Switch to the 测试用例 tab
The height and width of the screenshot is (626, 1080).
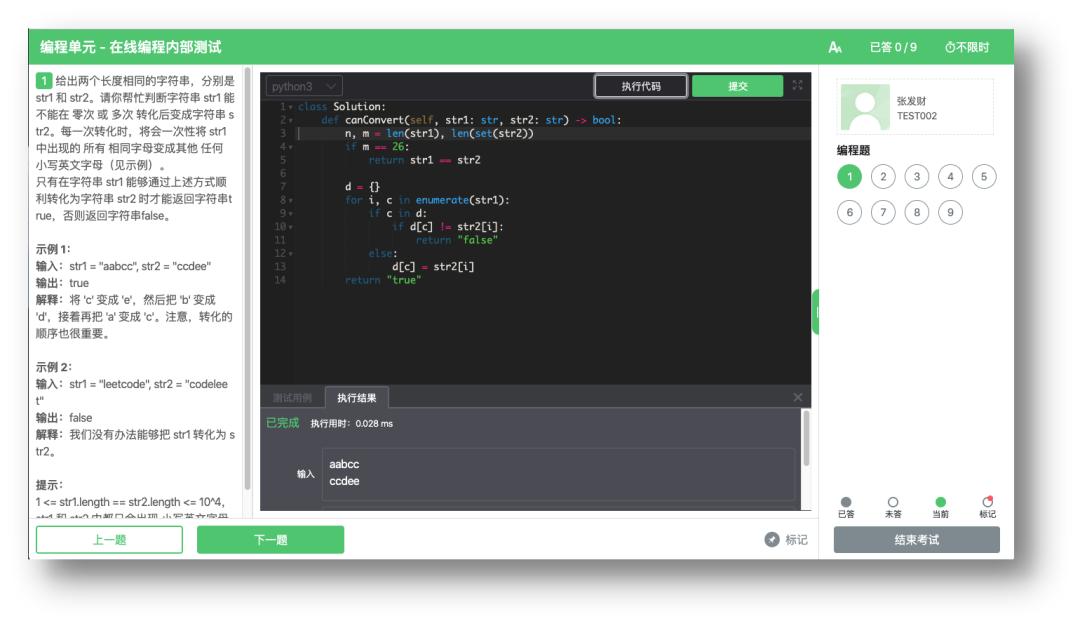click(292, 398)
